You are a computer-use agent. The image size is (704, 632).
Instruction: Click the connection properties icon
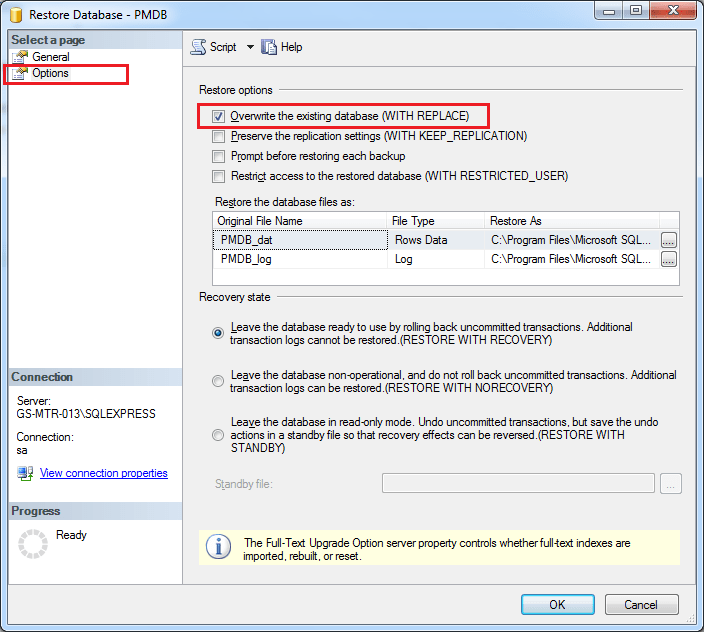(x=25, y=473)
